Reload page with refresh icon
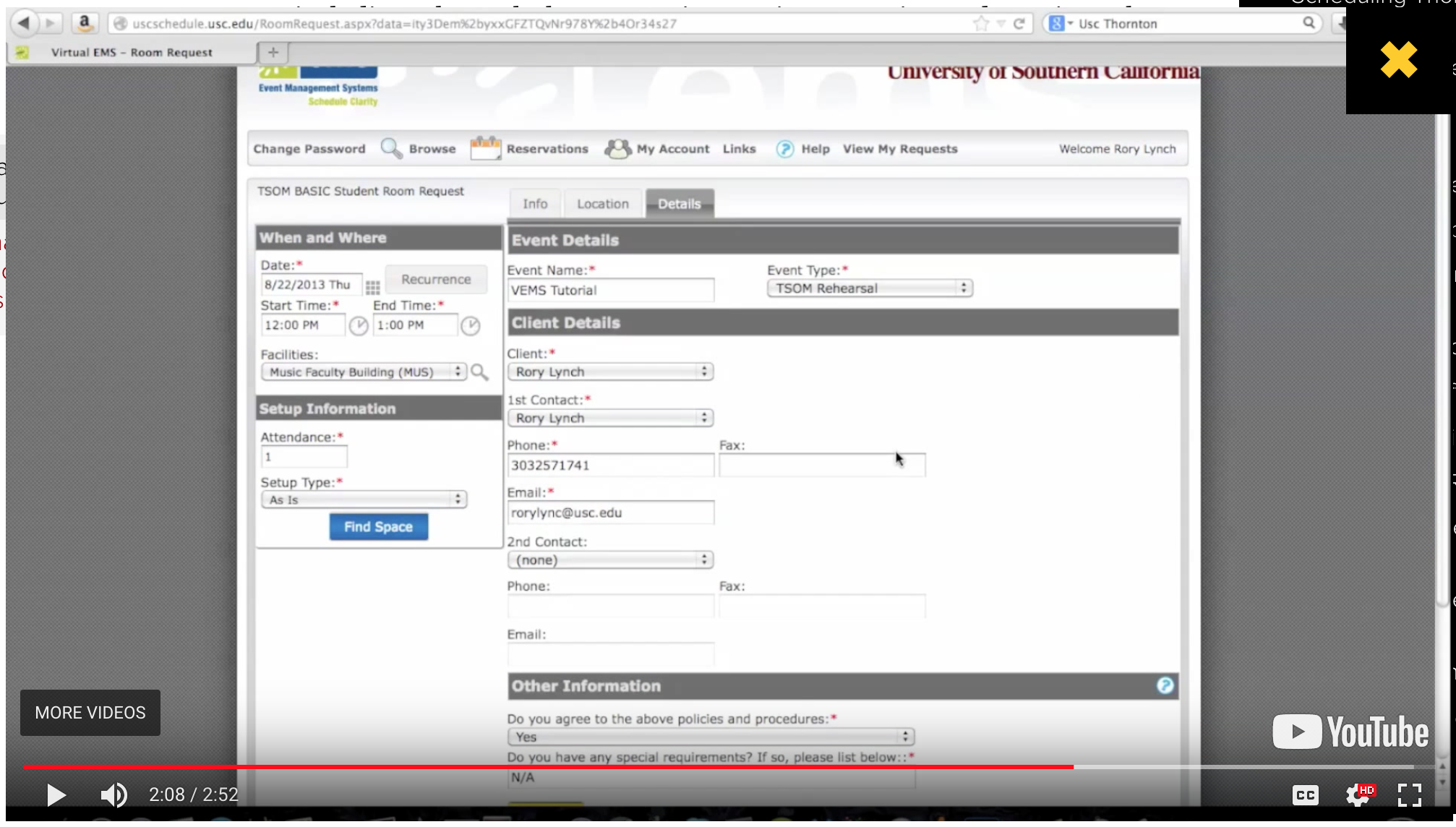 [1019, 23]
